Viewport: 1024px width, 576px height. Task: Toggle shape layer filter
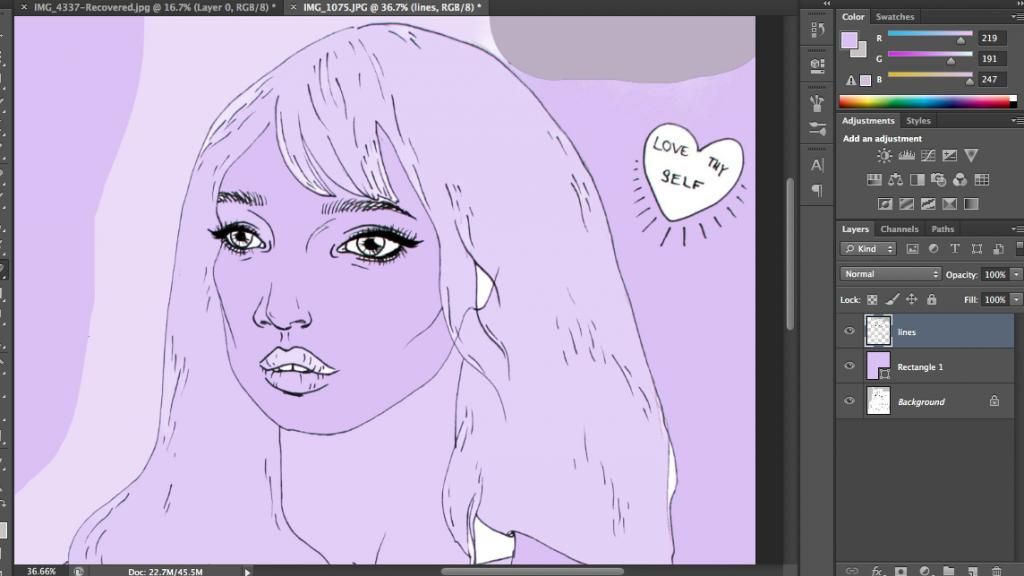976,249
